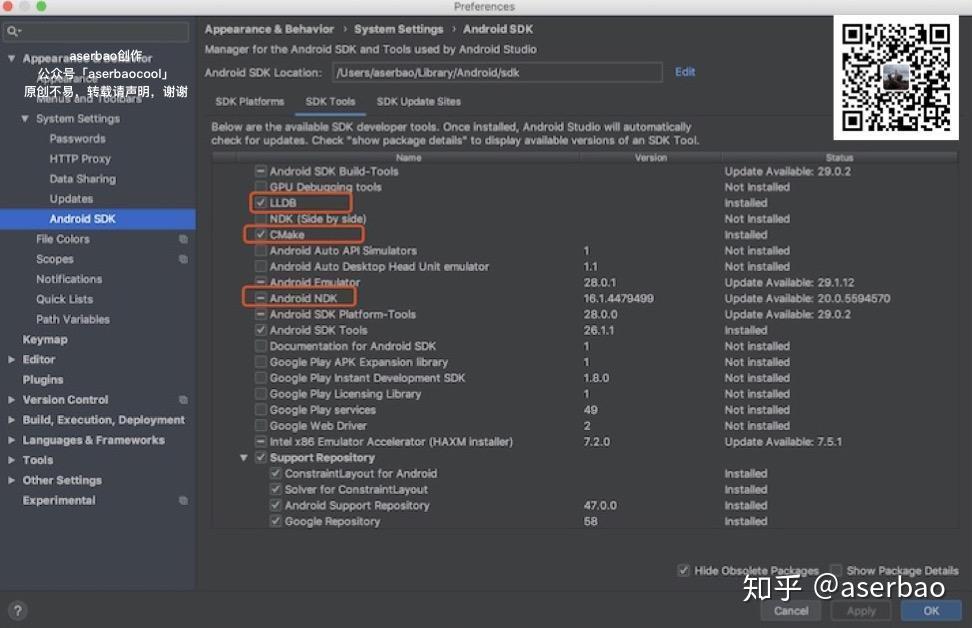This screenshot has height=628, width=972.
Task: Click the Edit link for SDK Location
Action: (x=685, y=72)
